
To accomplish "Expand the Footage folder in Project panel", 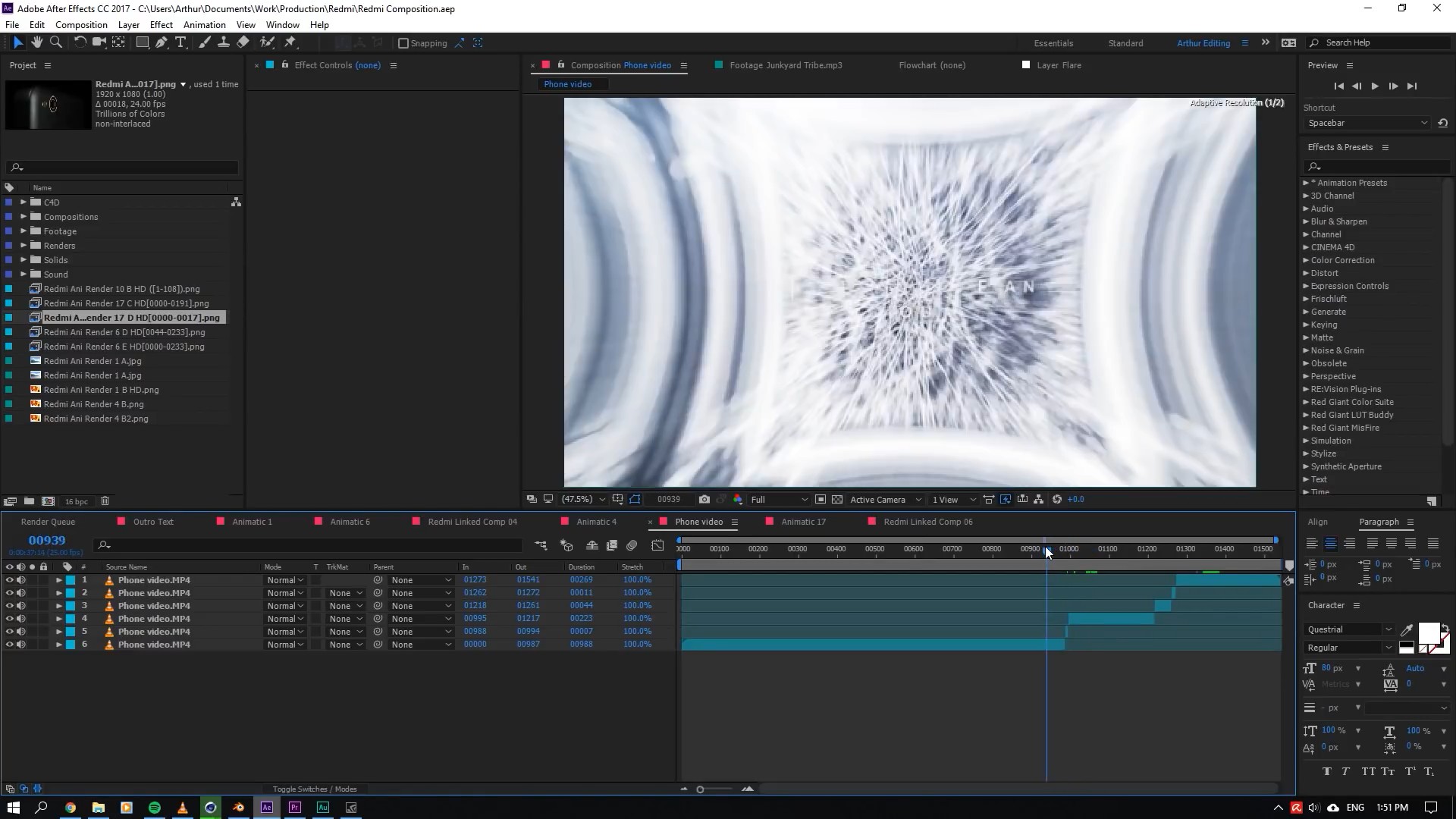I will click(24, 231).
